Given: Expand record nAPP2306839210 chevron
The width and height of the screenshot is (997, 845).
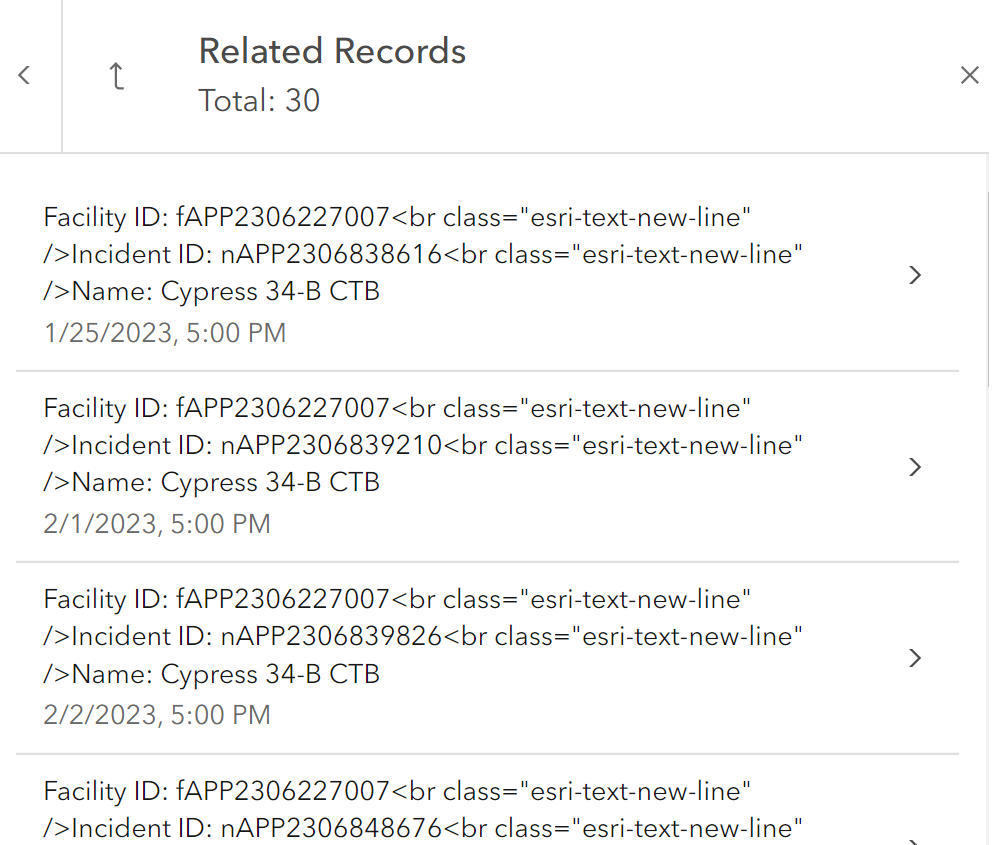Looking at the screenshot, I should [915, 467].
